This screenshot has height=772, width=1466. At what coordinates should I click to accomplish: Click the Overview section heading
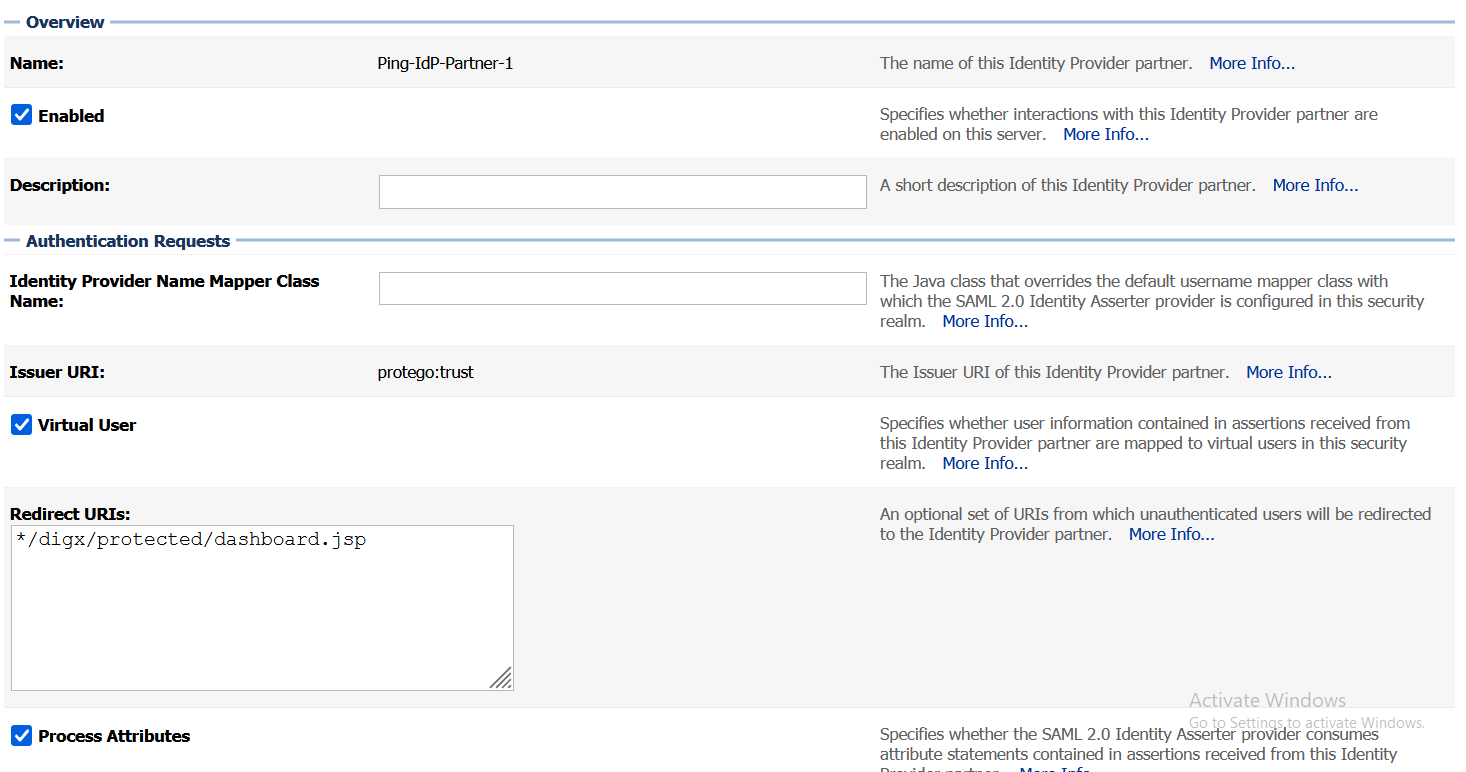[x=64, y=22]
